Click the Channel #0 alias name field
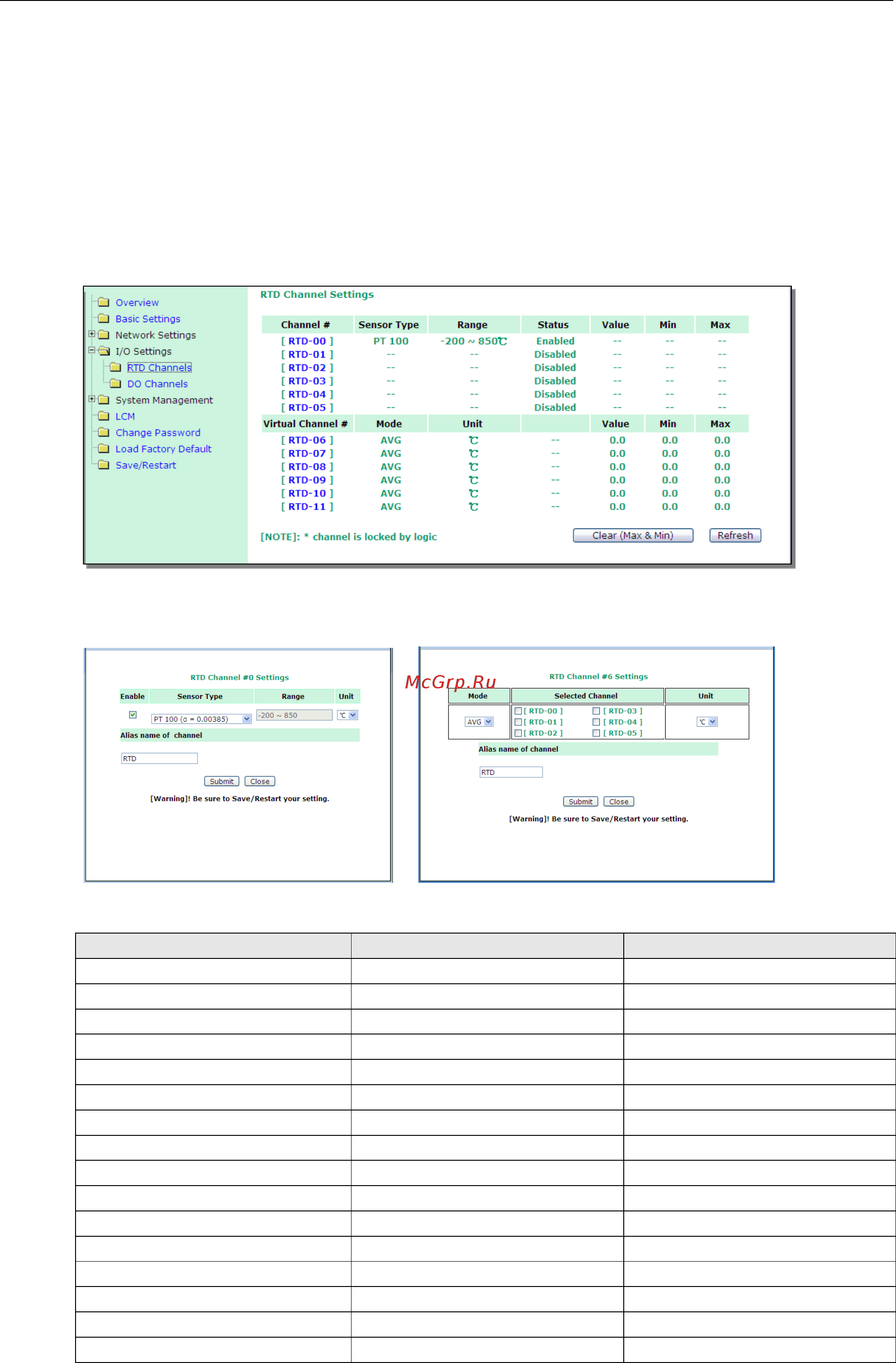Viewport: 896px width, 1363px height. click(x=159, y=758)
